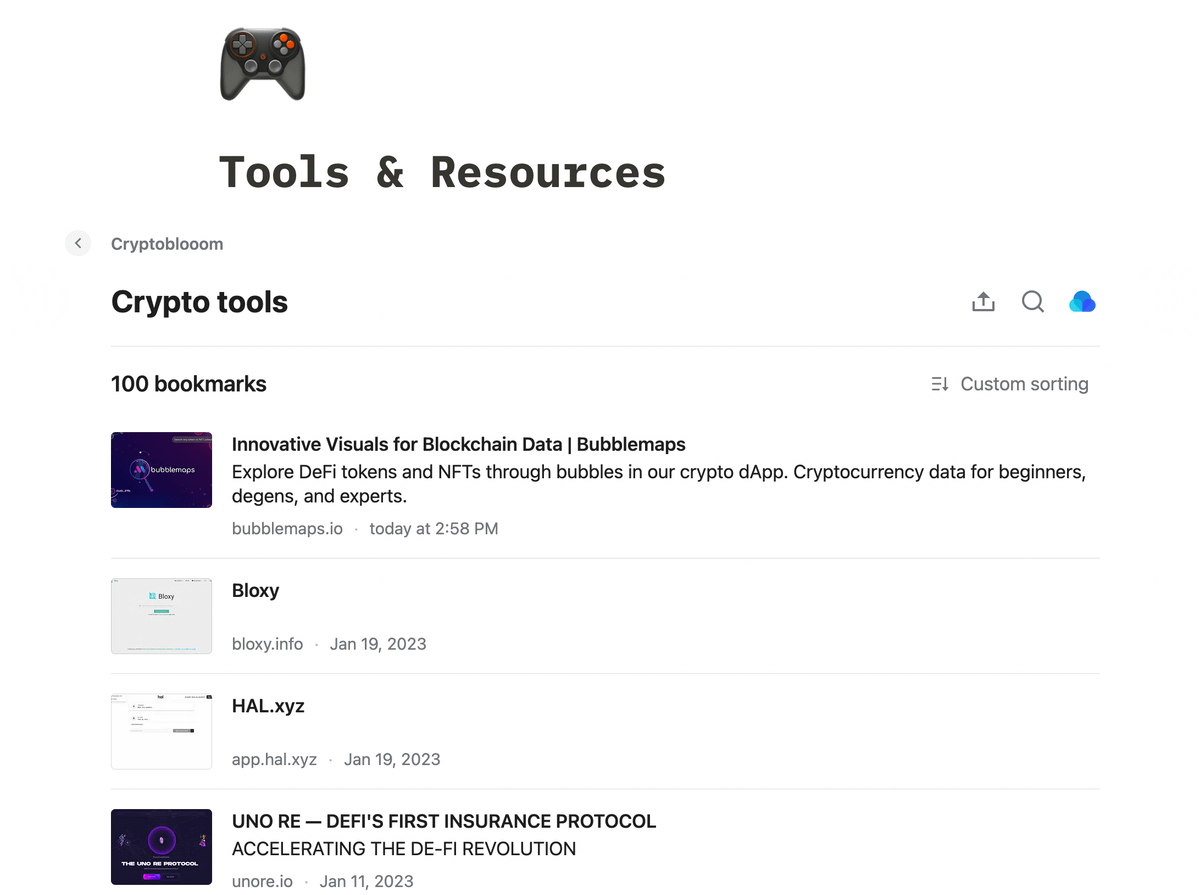The width and height of the screenshot is (1200, 895).
Task: Open the Bloxy bookmark thumbnail
Action: point(161,616)
